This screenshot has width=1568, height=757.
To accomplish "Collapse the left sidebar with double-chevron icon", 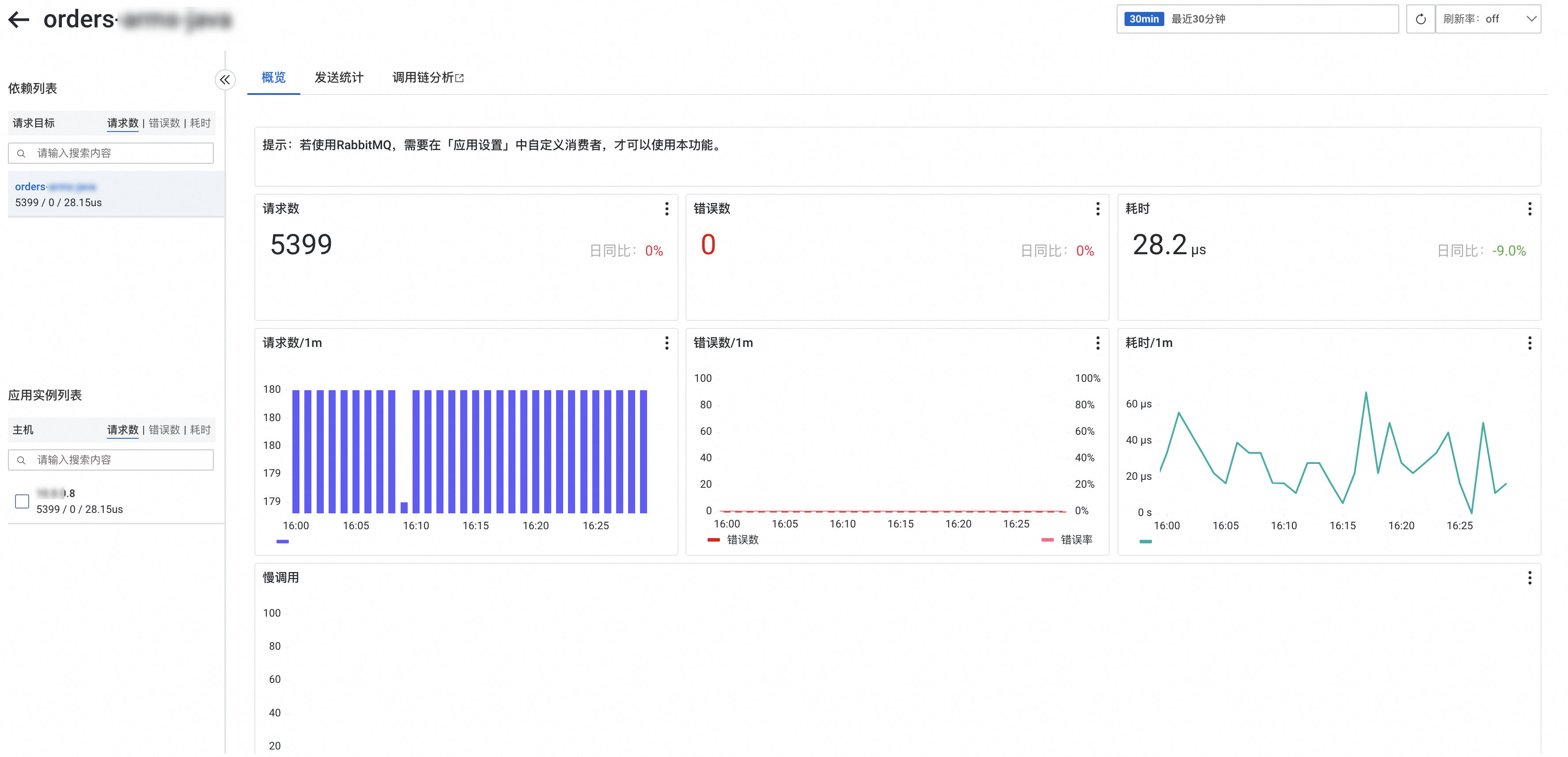I will [x=225, y=80].
